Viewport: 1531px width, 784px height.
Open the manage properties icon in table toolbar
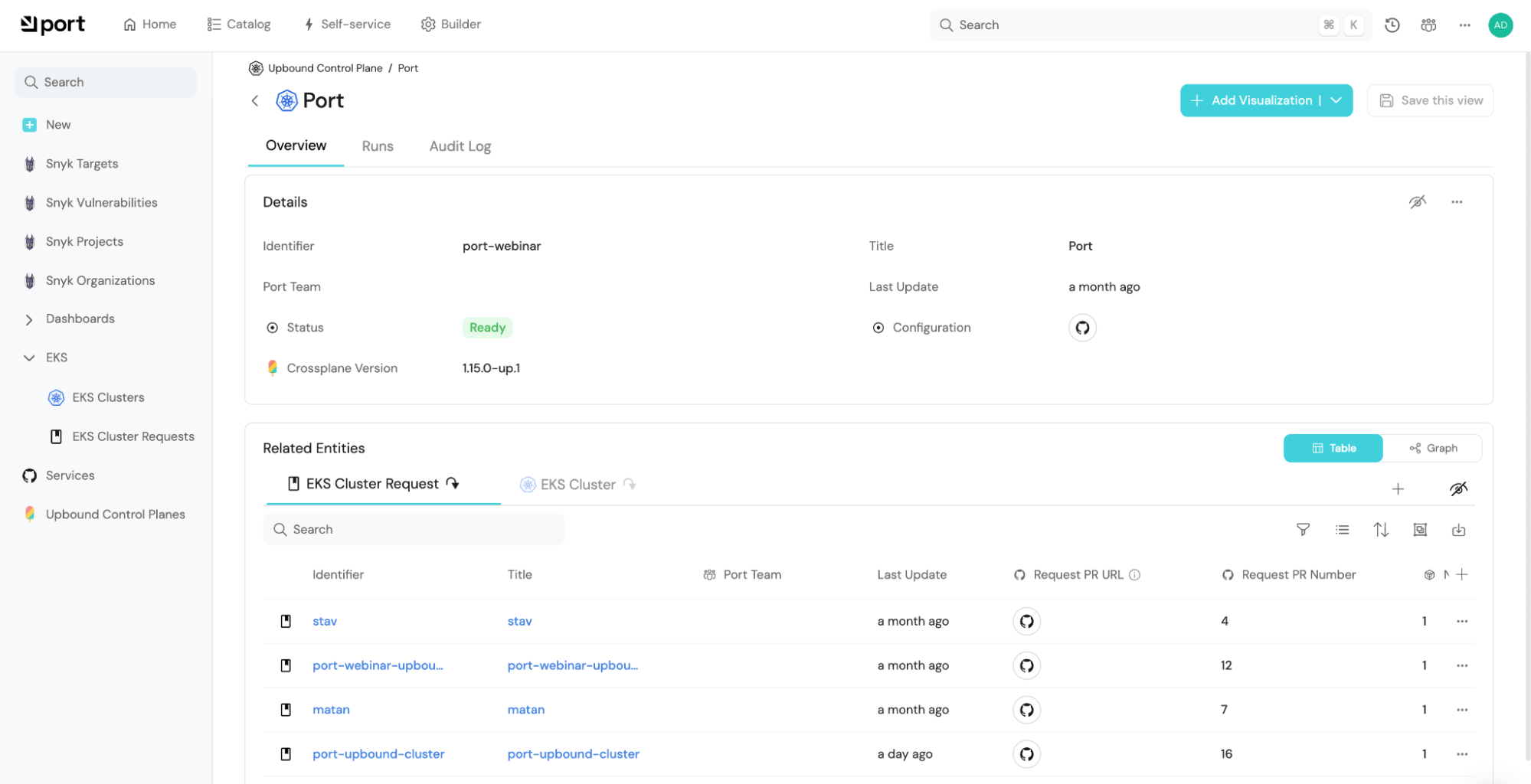[x=1420, y=530]
